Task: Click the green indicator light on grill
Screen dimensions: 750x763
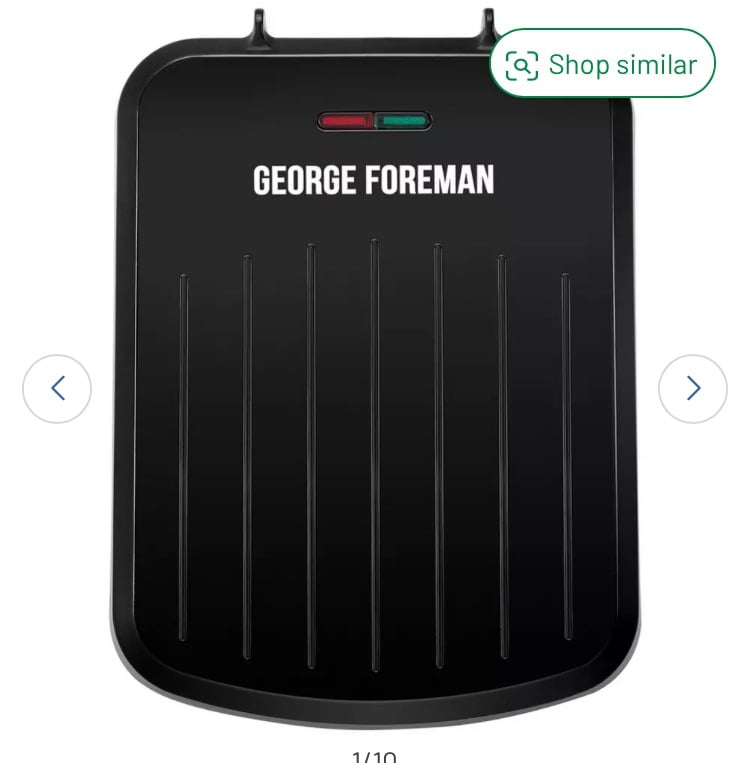Action: click(402, 121)
